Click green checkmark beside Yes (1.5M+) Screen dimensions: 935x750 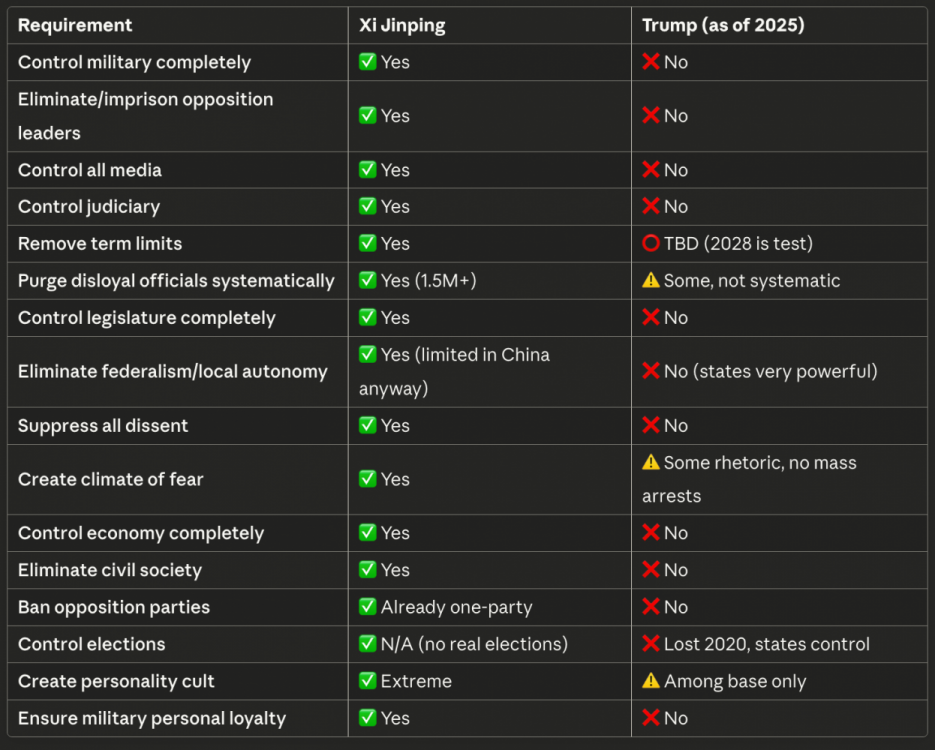pos(368,281)
